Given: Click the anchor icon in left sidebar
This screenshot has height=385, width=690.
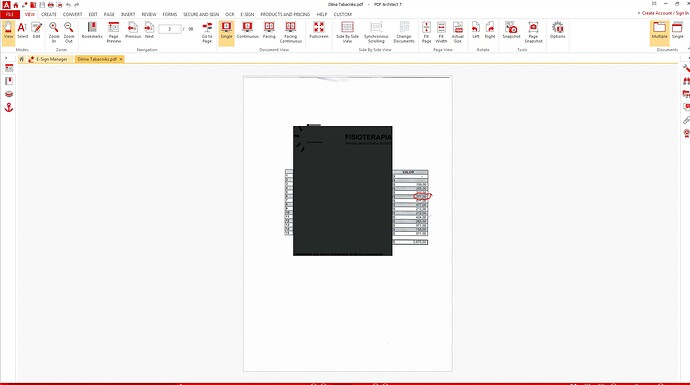Looking at the screenshot, I should point(9,107).
